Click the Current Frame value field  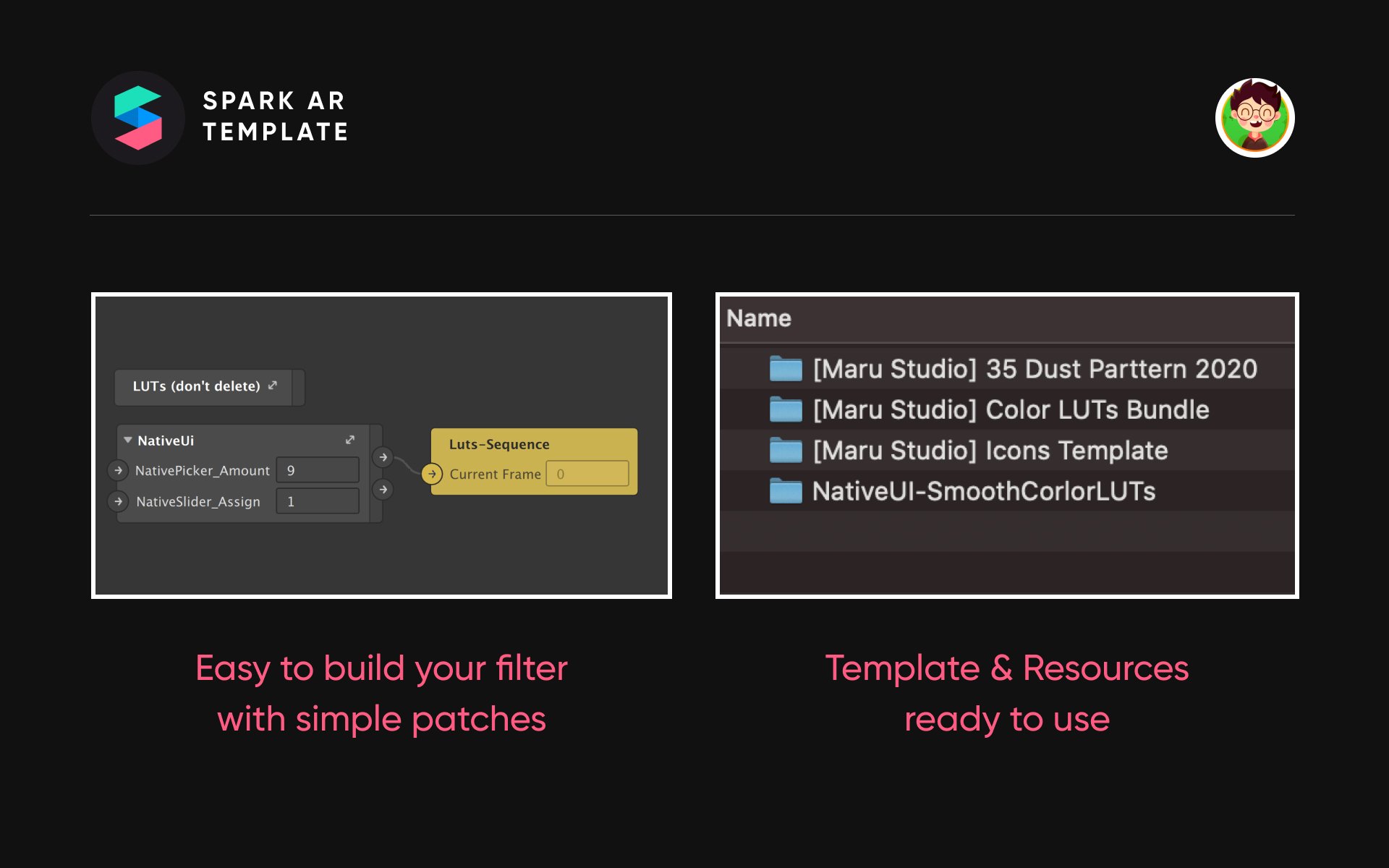click(x=587, y=474)
